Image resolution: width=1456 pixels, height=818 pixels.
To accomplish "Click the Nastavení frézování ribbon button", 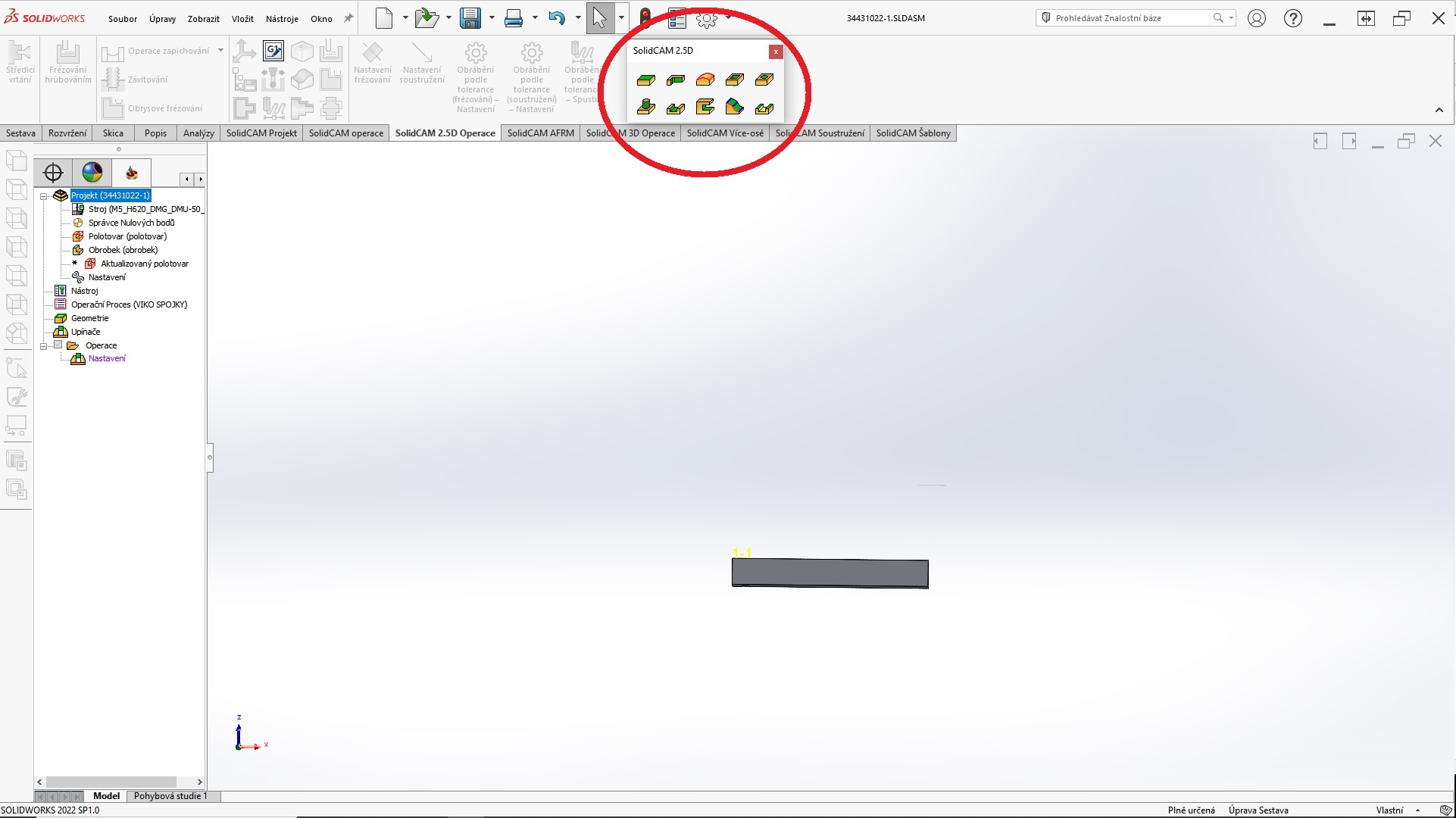I will tap(373, 64).
